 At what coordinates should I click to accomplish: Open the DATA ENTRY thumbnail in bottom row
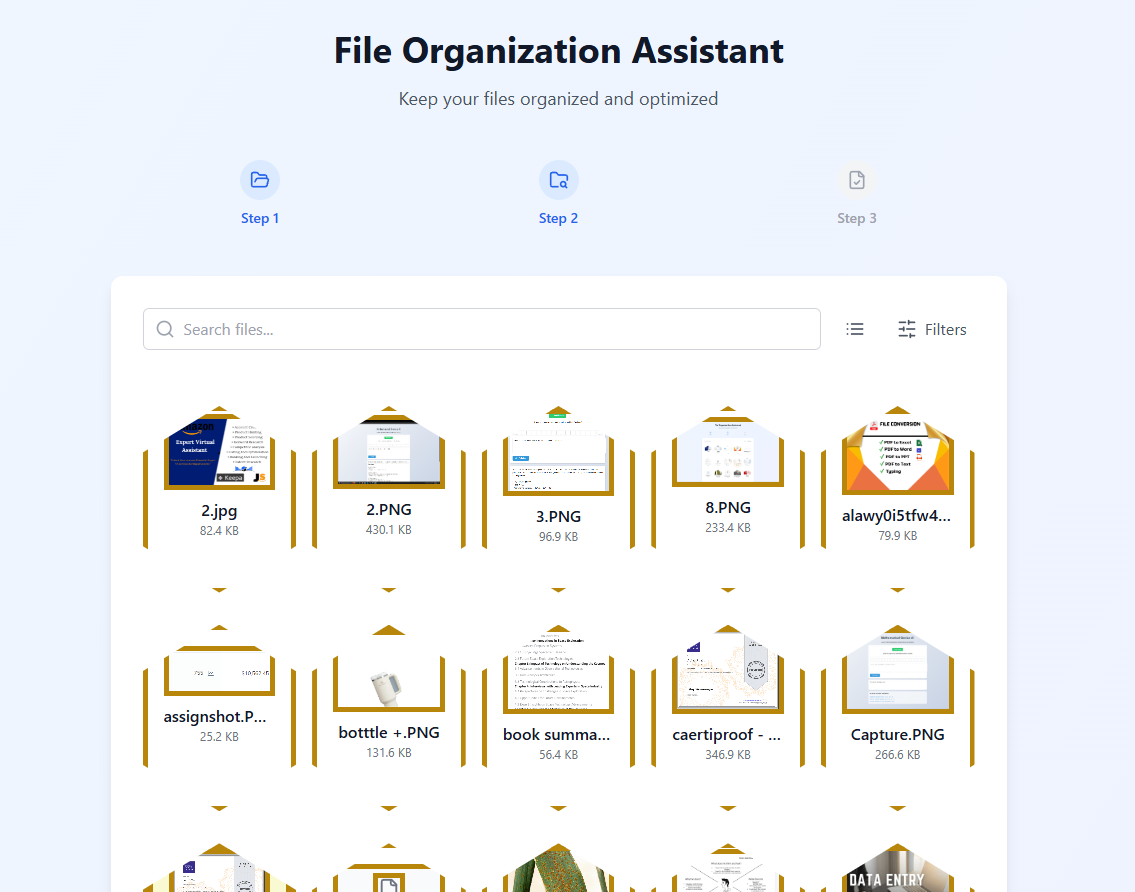(898, 872)
